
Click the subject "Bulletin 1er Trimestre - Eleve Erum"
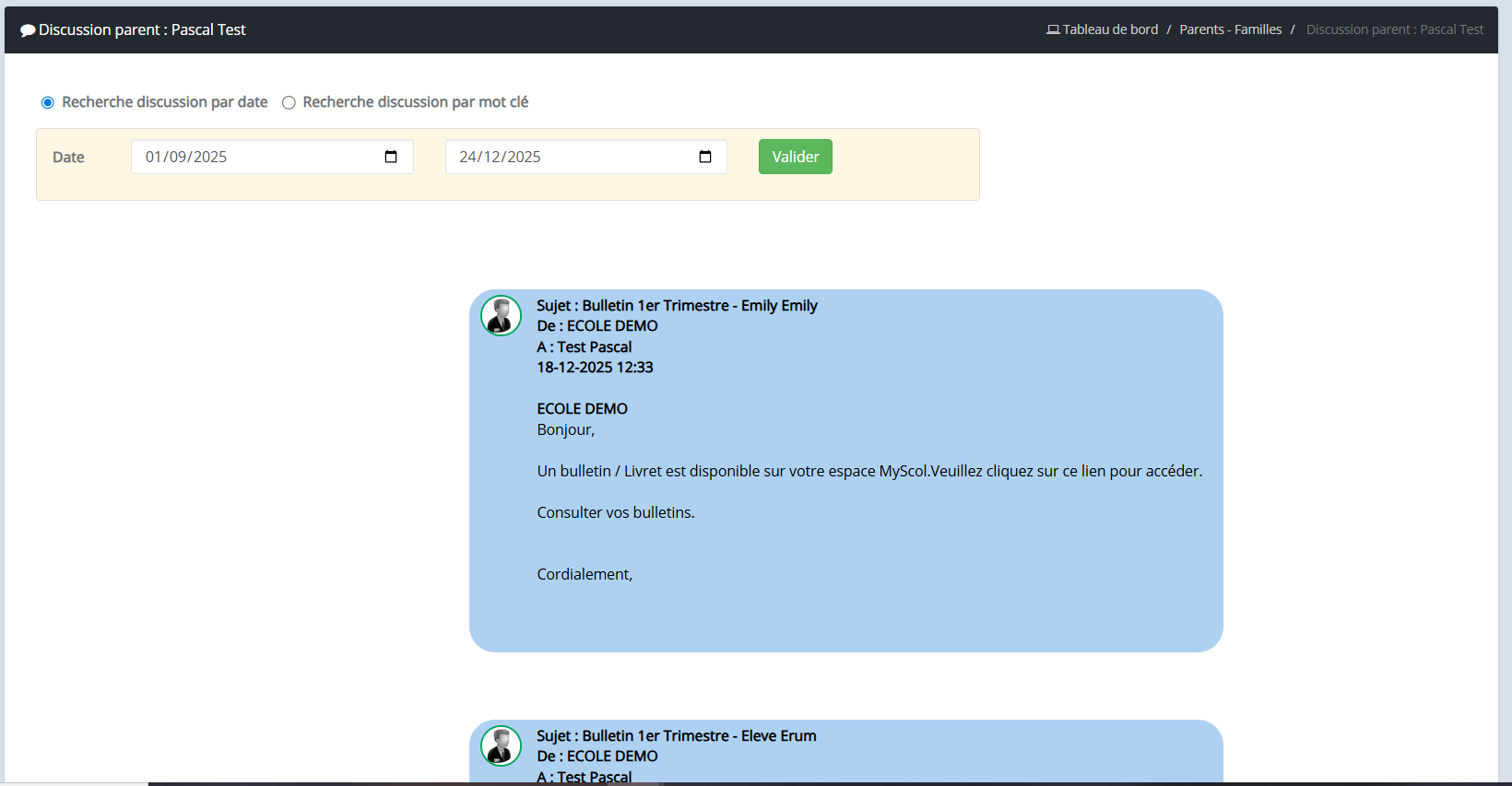click(699, 735)
